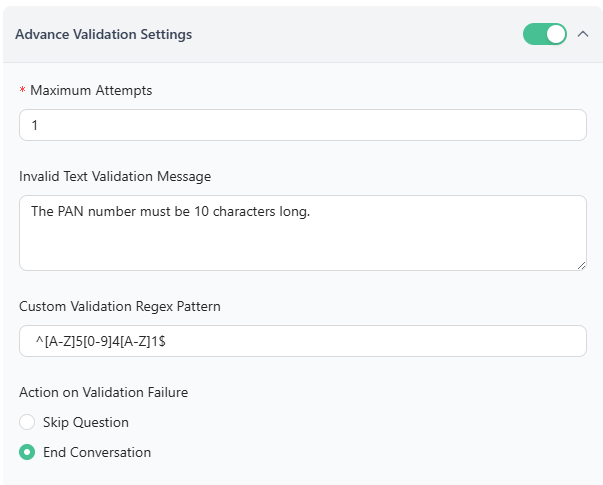Click the Custom Validation Regex Pattern label
Viewport: 603px width, 485px height.
coord(120,306)
